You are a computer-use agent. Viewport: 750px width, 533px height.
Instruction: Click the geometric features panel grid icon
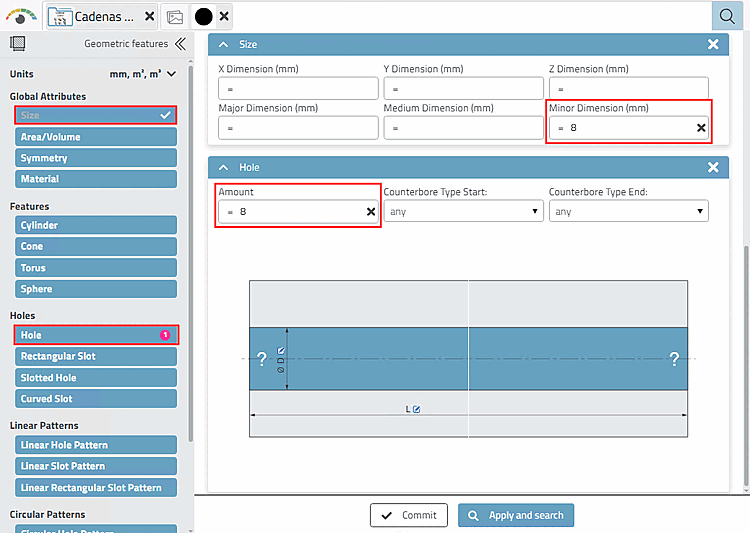click(x=18, y=44)
